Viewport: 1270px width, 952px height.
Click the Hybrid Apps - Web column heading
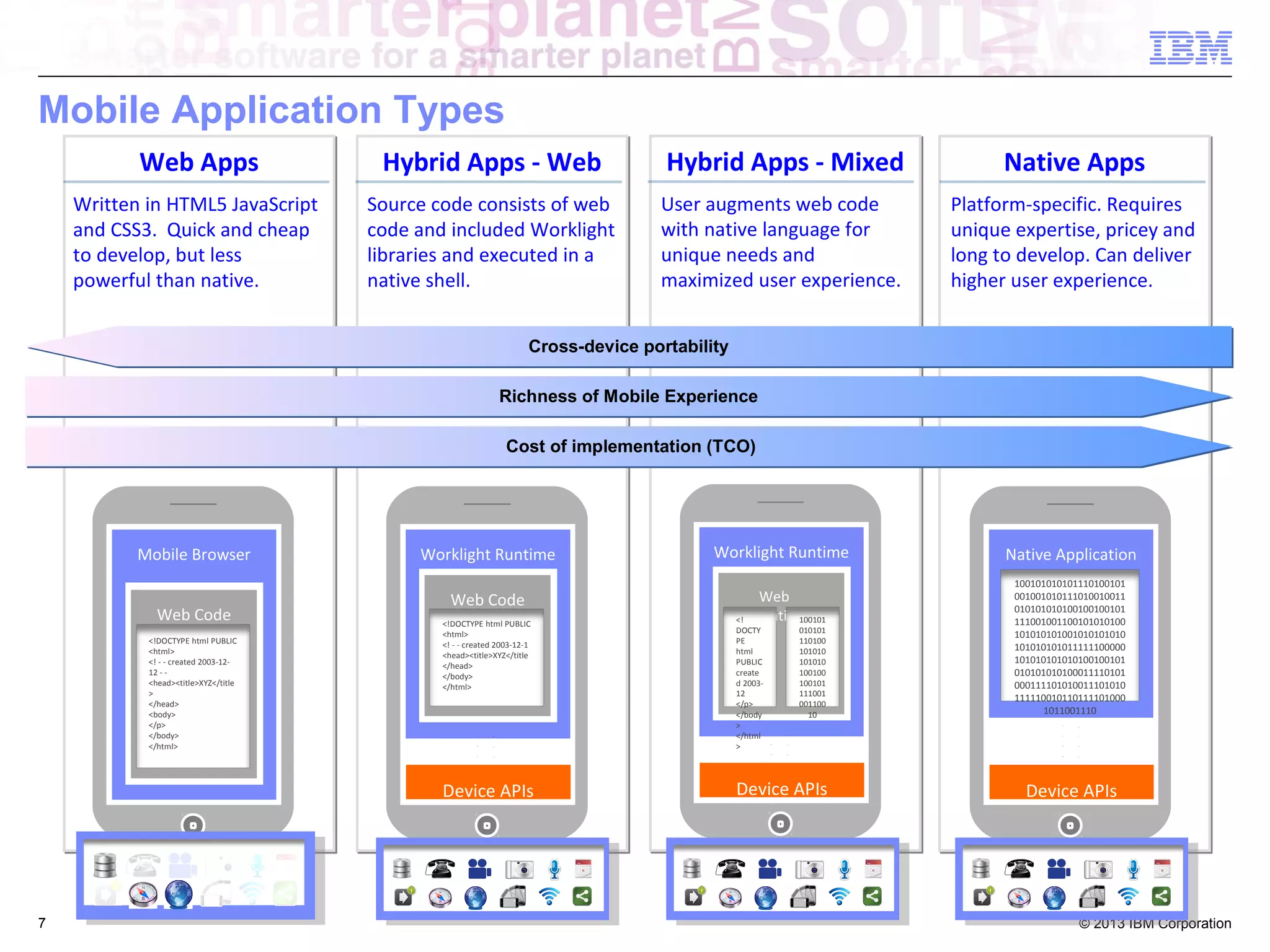coord(492,162)
